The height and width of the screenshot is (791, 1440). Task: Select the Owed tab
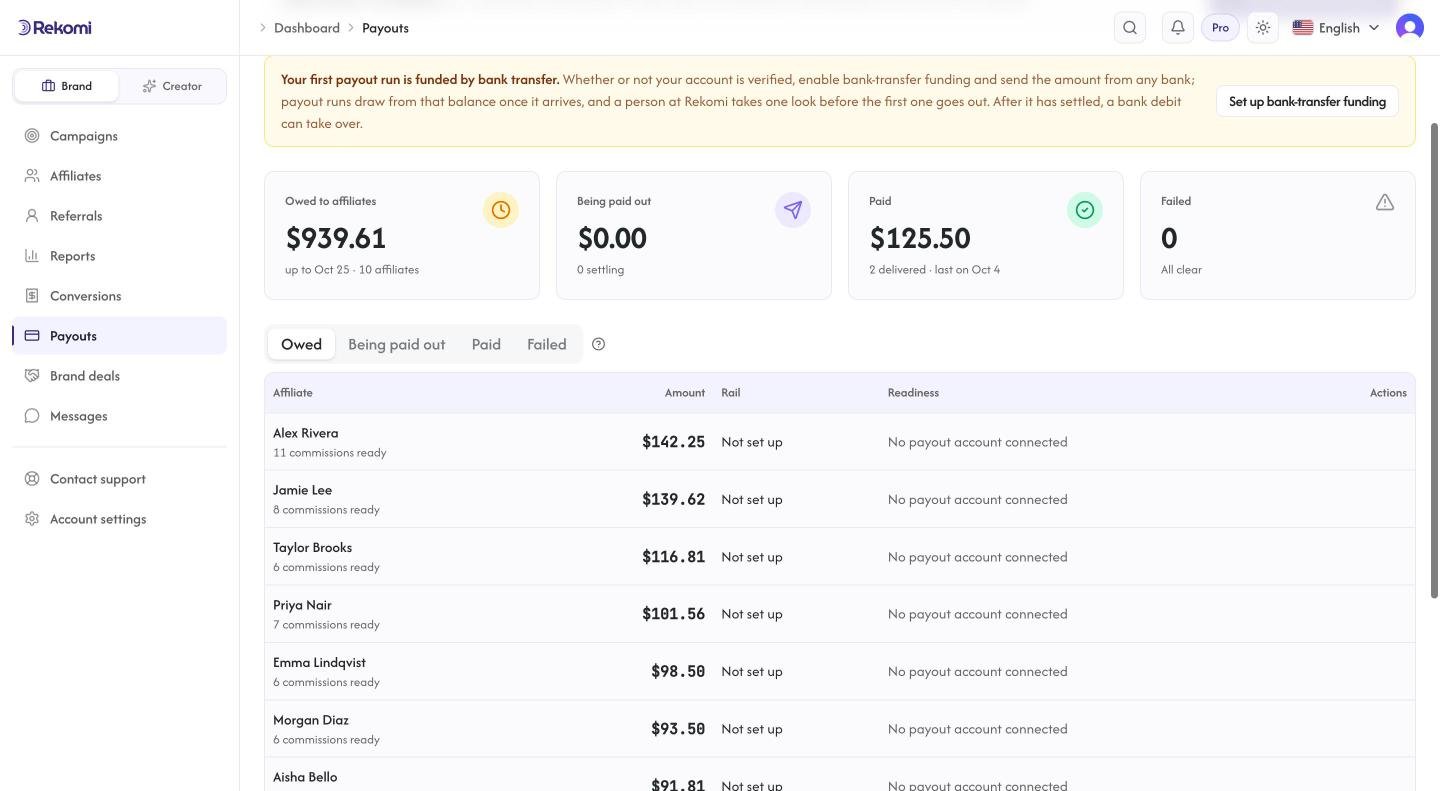click(301, 344)
